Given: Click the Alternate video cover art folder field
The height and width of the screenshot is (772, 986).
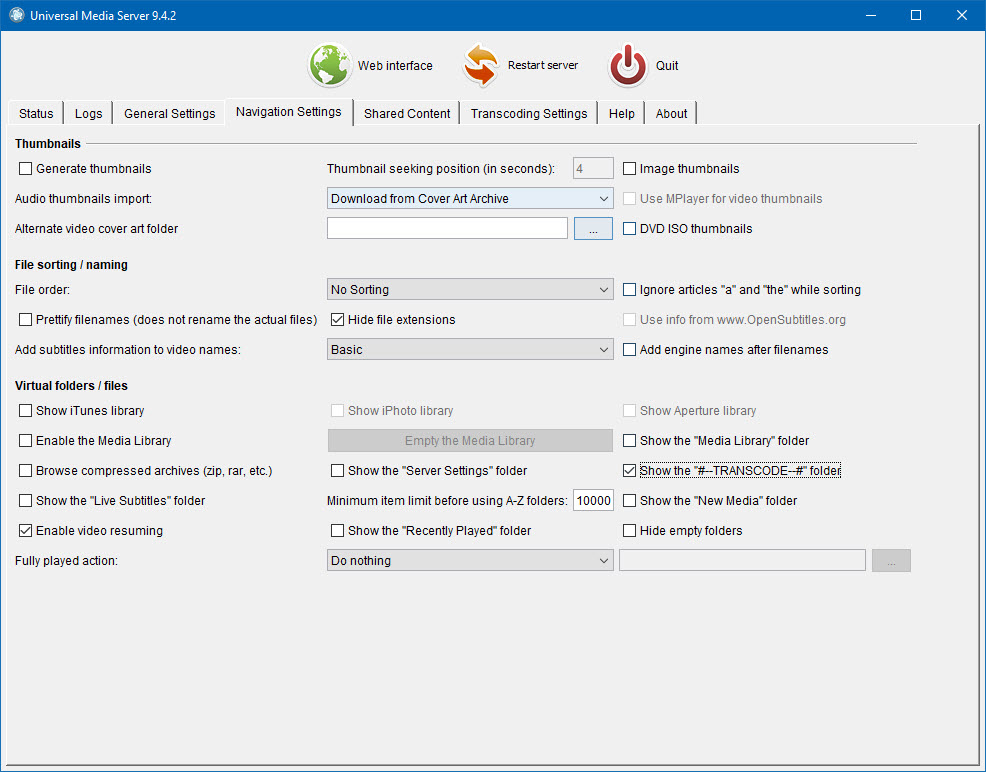Looking at the screenshot, I should (x=447, y=229).
